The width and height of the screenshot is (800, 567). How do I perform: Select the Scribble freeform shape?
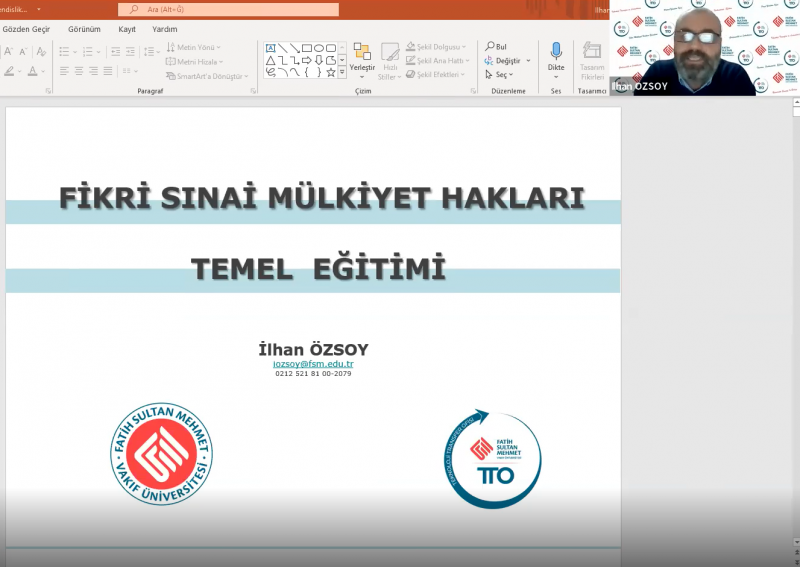coord(271,72)
